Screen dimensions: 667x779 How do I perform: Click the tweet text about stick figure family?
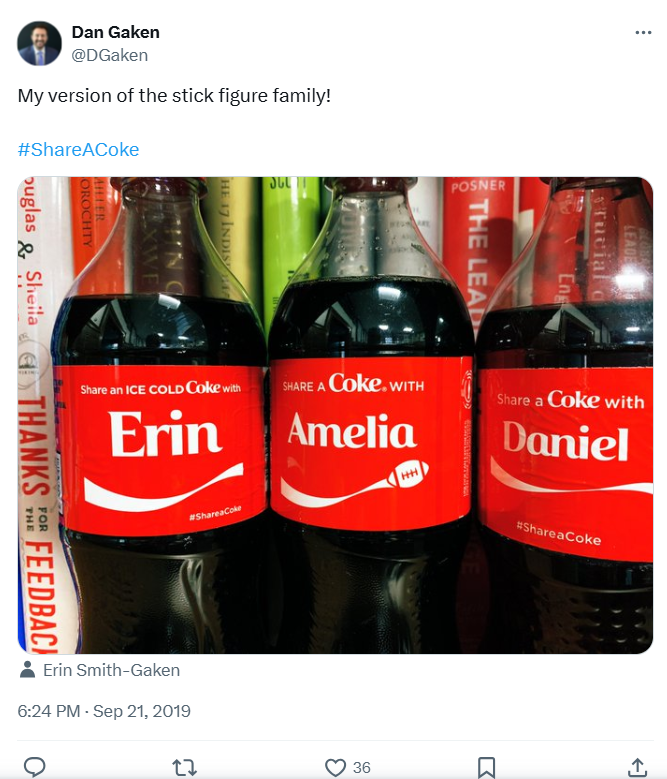(x=174, y=95)
